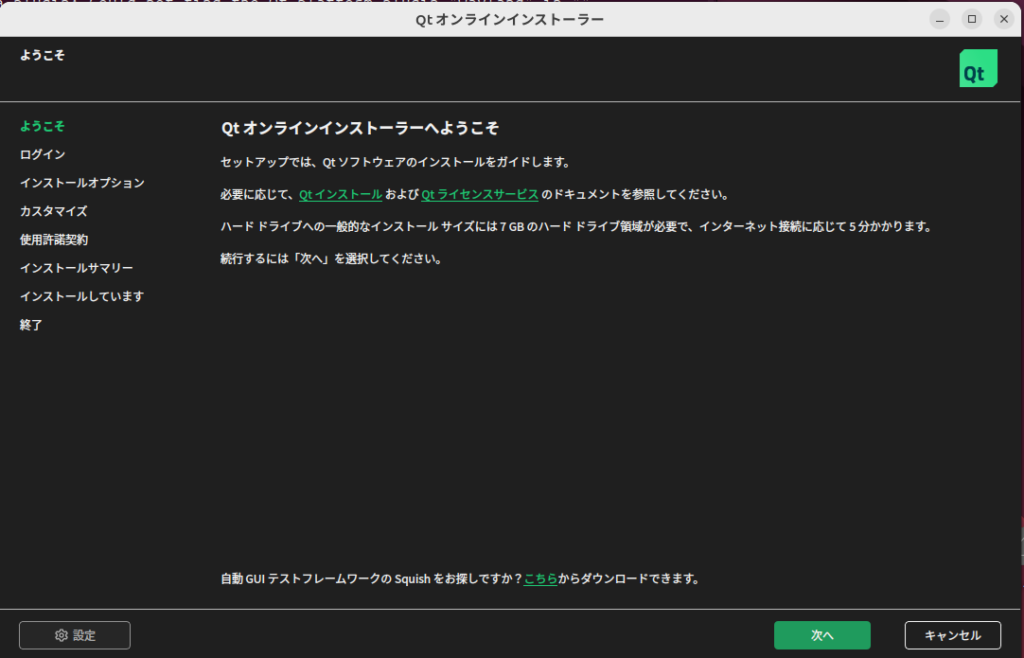The width and height of the screenshot is (1024, 658).
Task: Go to the インストールオプション sidebar step
Action: pos(82,183)
